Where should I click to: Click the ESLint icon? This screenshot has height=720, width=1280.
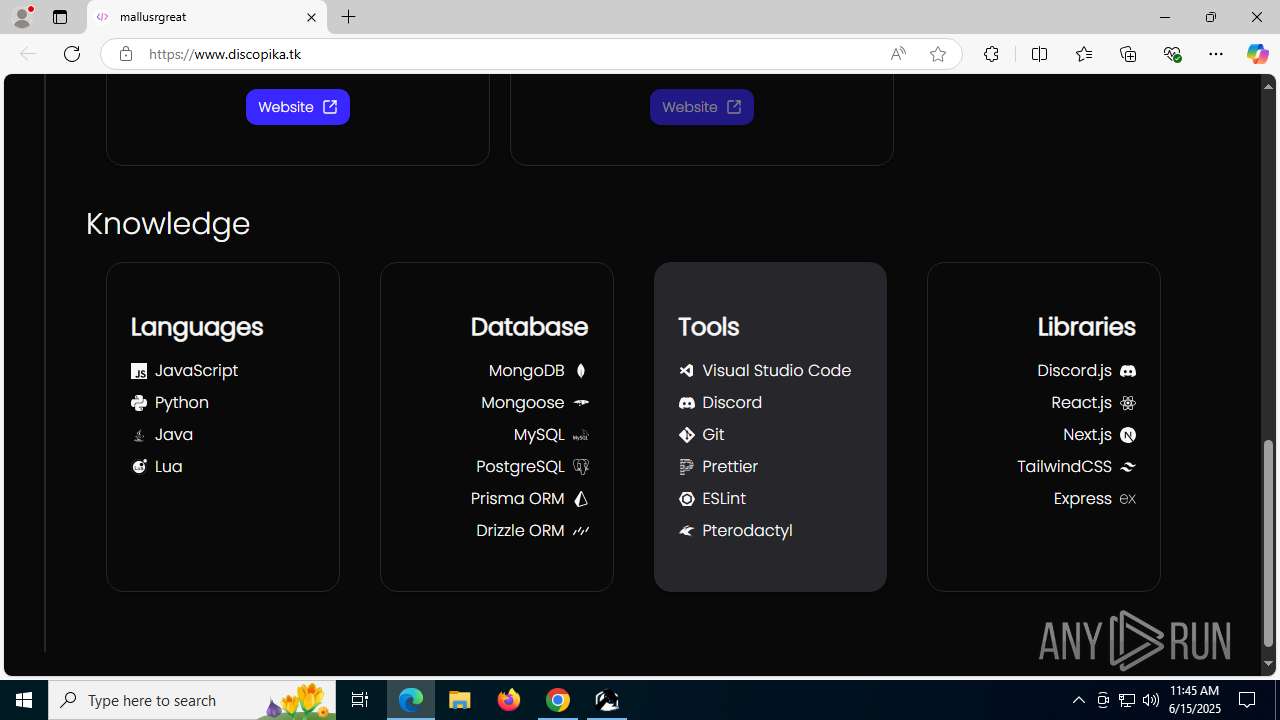click(x=686, y=499)
